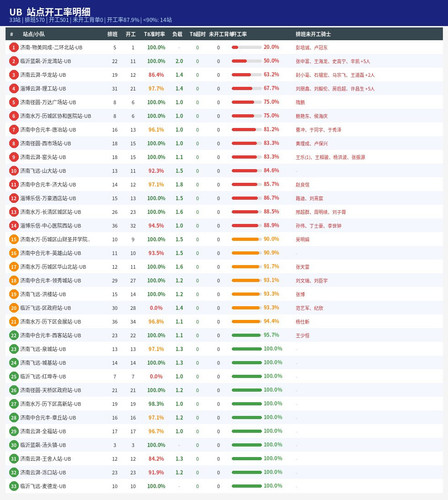Image resolution: width=448 pixels, height=500 pixels.
Task: Click the green rank badge number 33
Action: pyautogui.click(x=14, y=486)
